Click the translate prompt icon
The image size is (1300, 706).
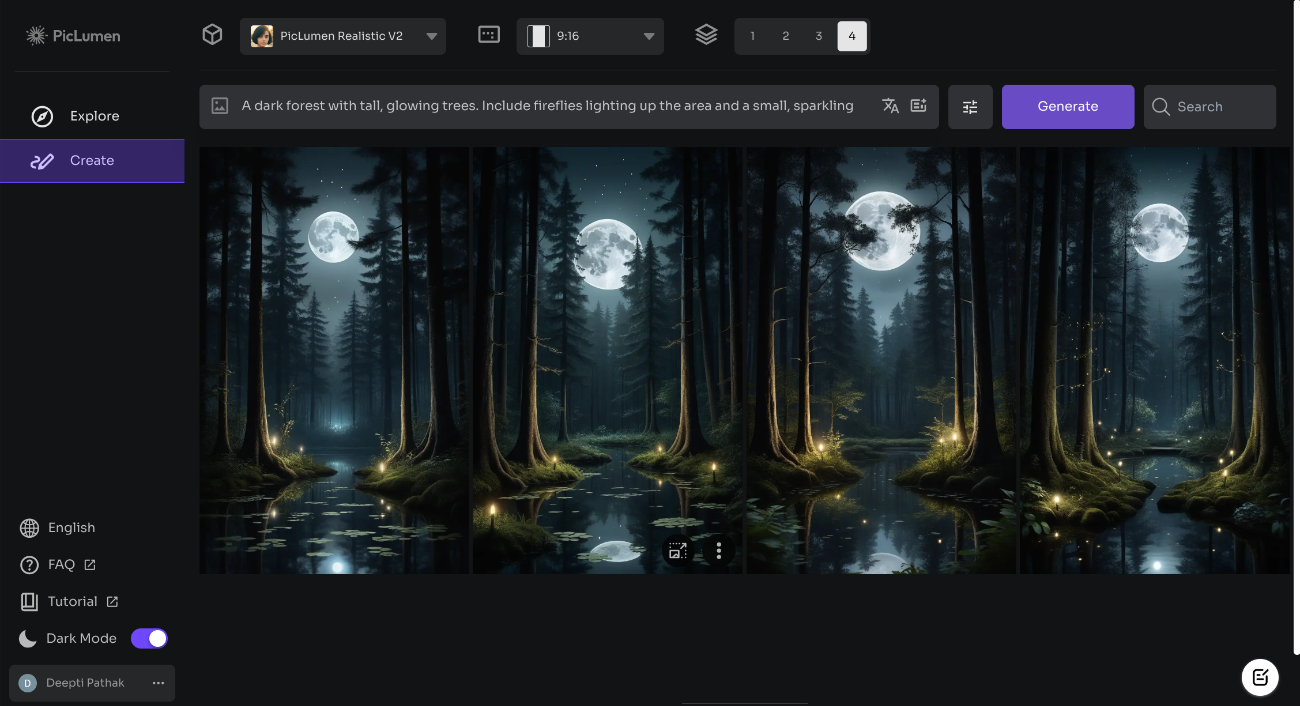coord(890,105)
